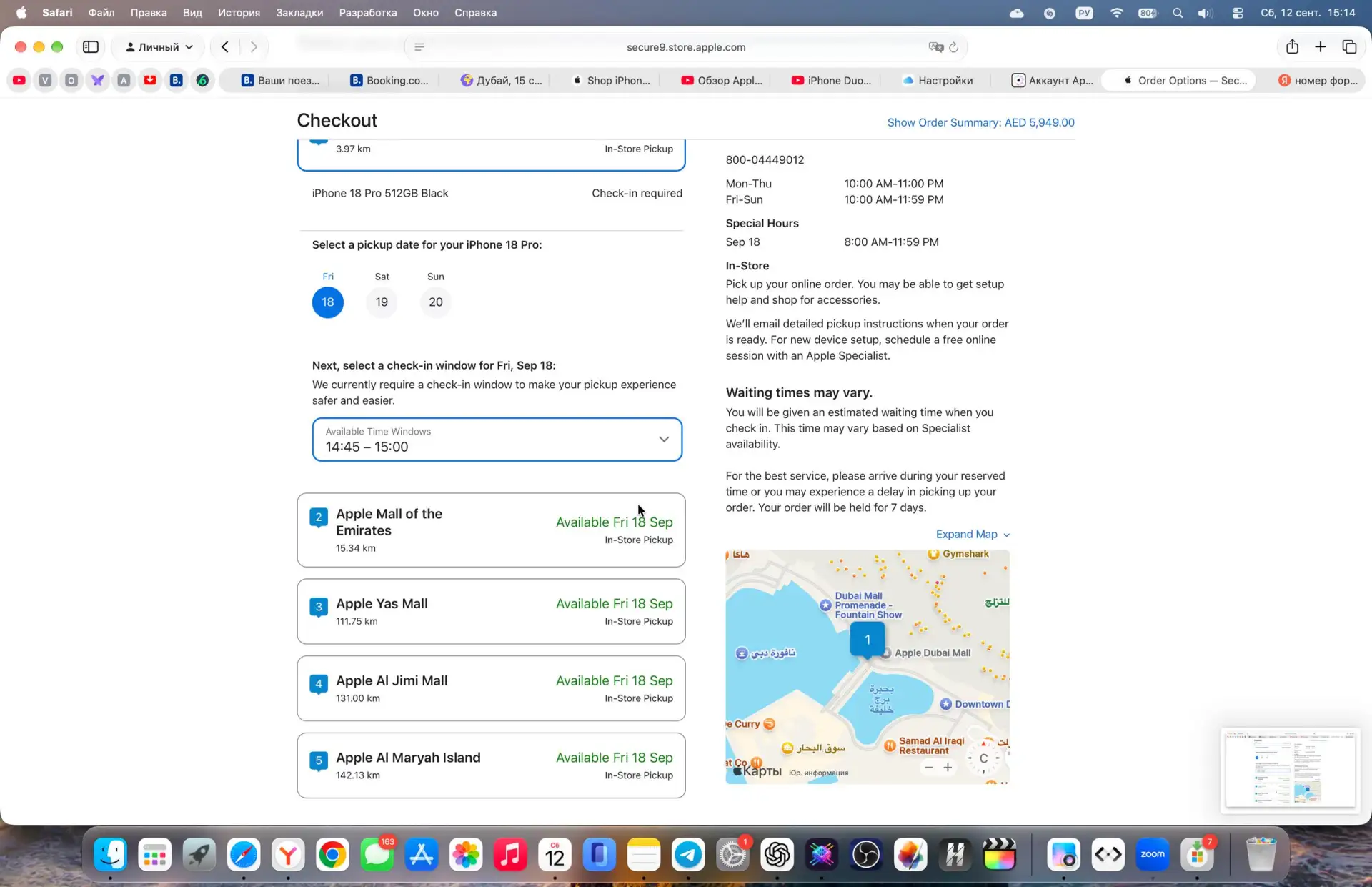Click map pin number 1
This screenshot has height=887, width=1372.
(x=868, y=640)
